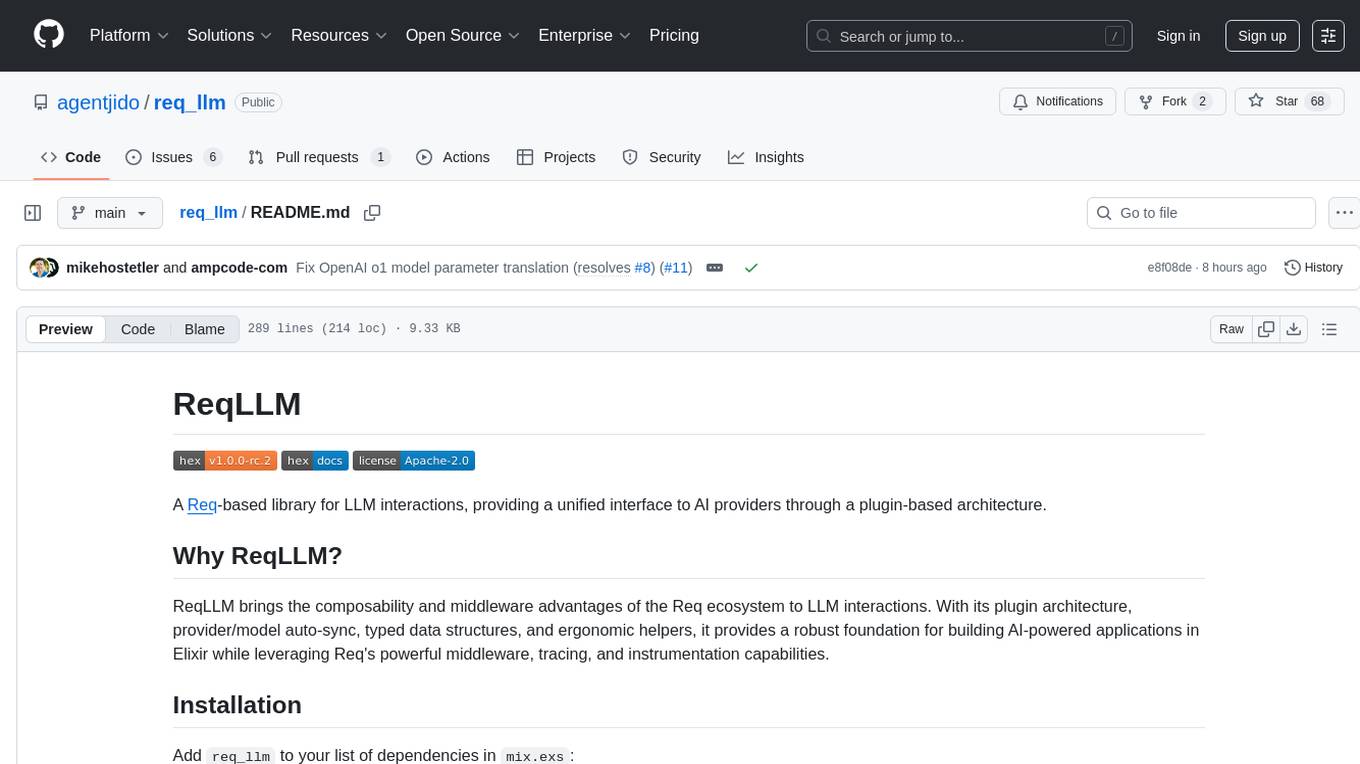
Task: Click the '289 lines (214 loc) · 9.33 KB' text
Action: [354, 329]
